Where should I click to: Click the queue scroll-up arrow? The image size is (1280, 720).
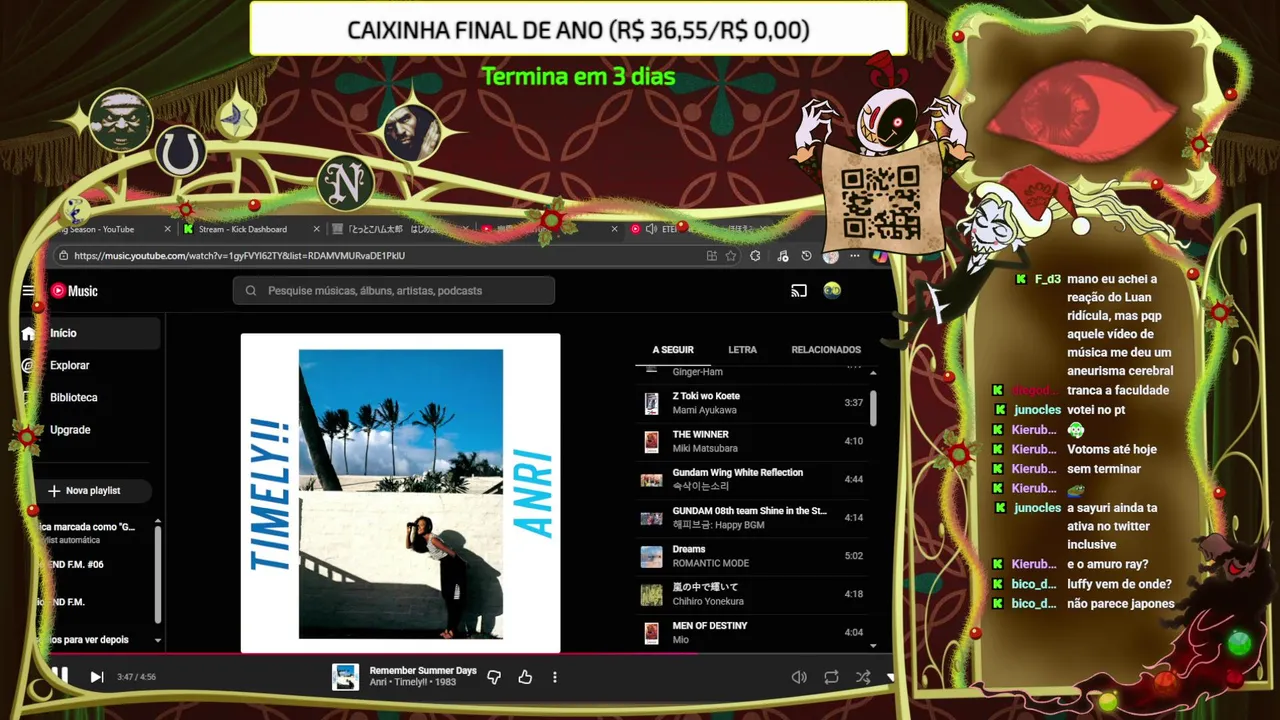point(873,372)
